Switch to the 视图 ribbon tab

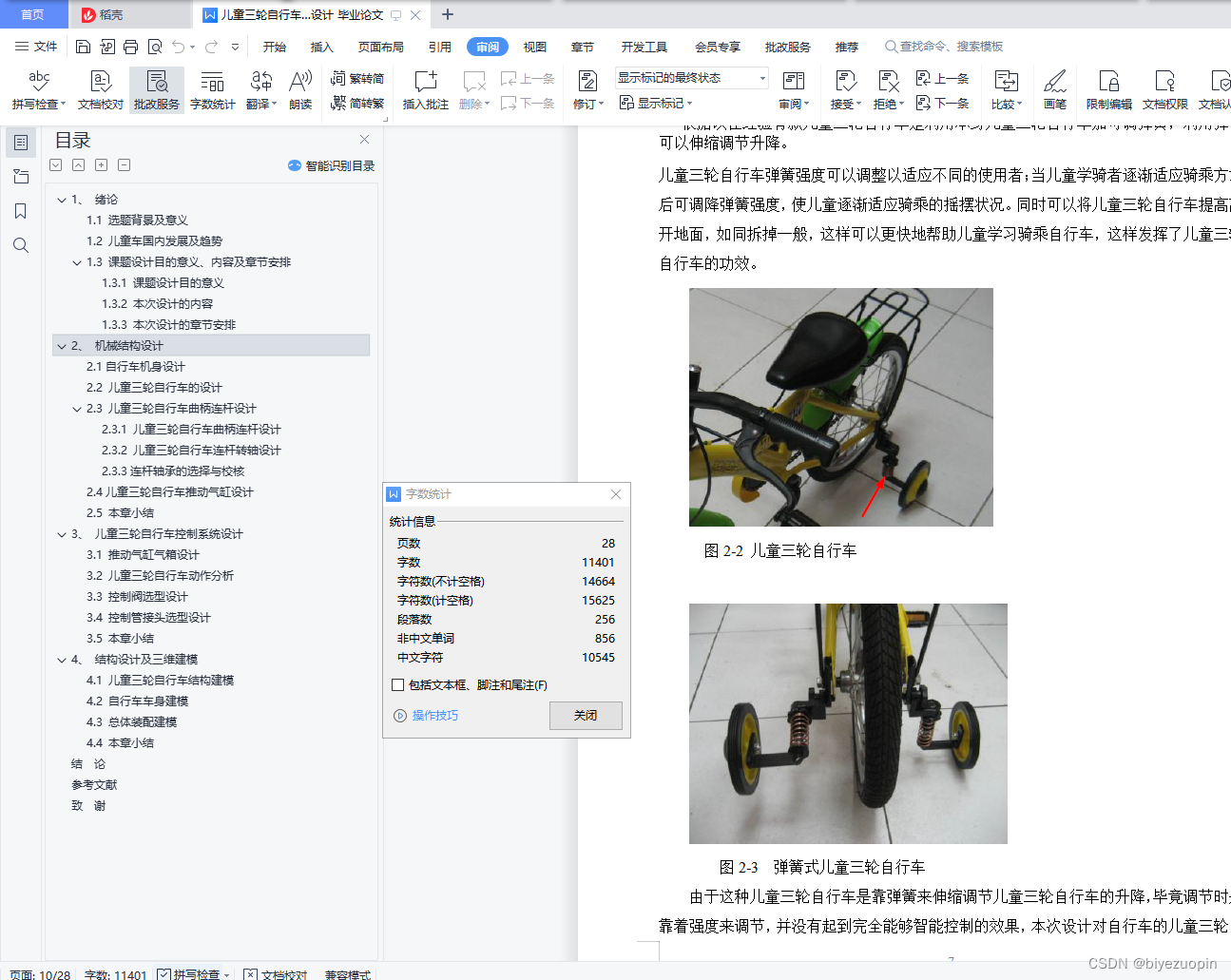[x=534, y=46]
